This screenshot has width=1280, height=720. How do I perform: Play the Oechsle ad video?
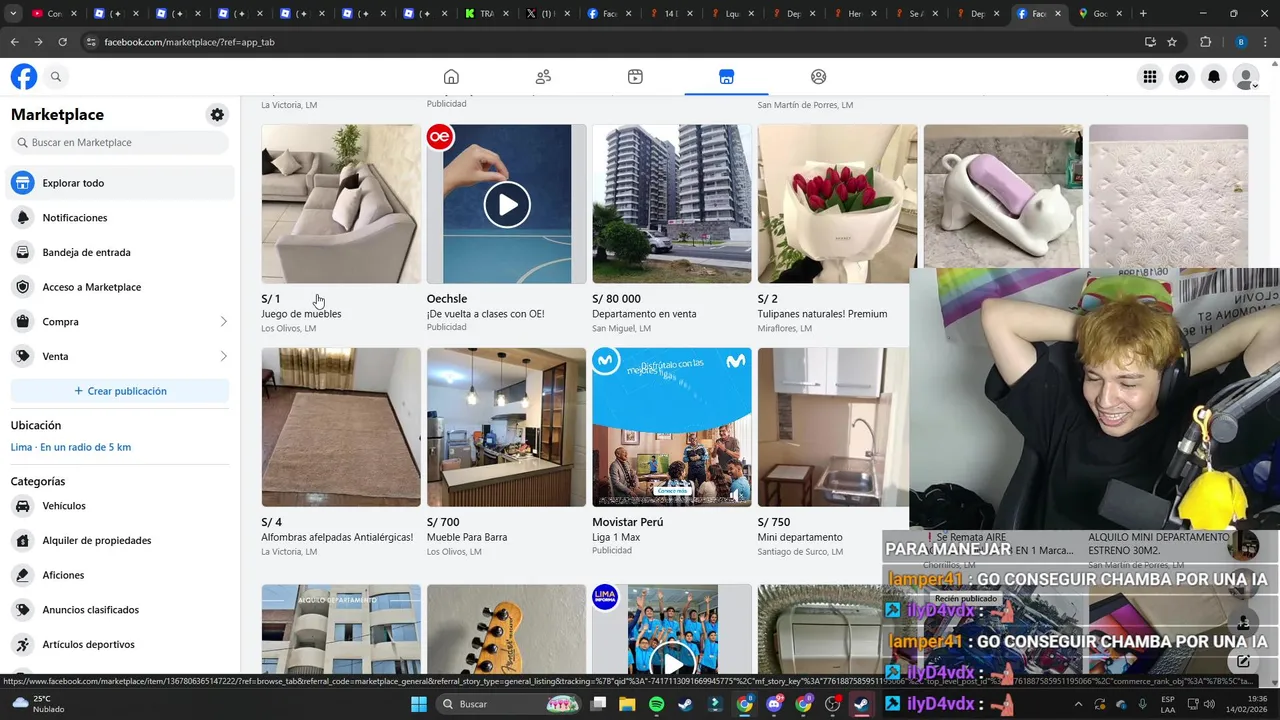[507, 204]
